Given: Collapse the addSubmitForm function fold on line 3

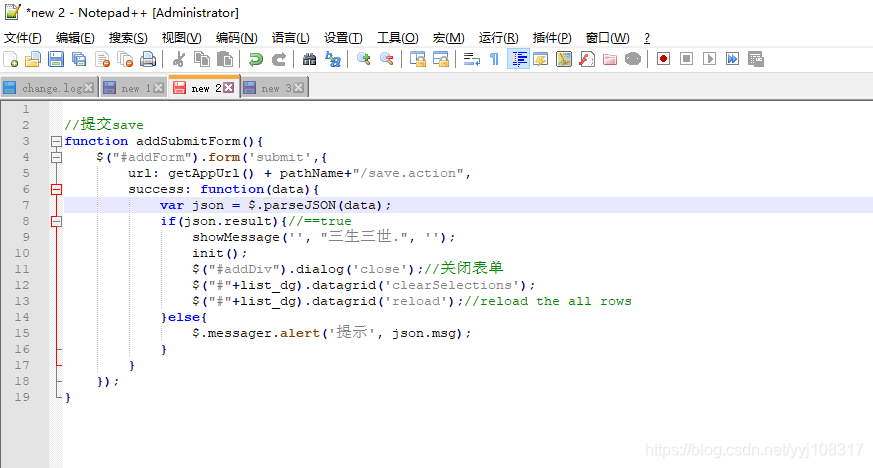Looking at the screenshot, I should coord(56,141).
